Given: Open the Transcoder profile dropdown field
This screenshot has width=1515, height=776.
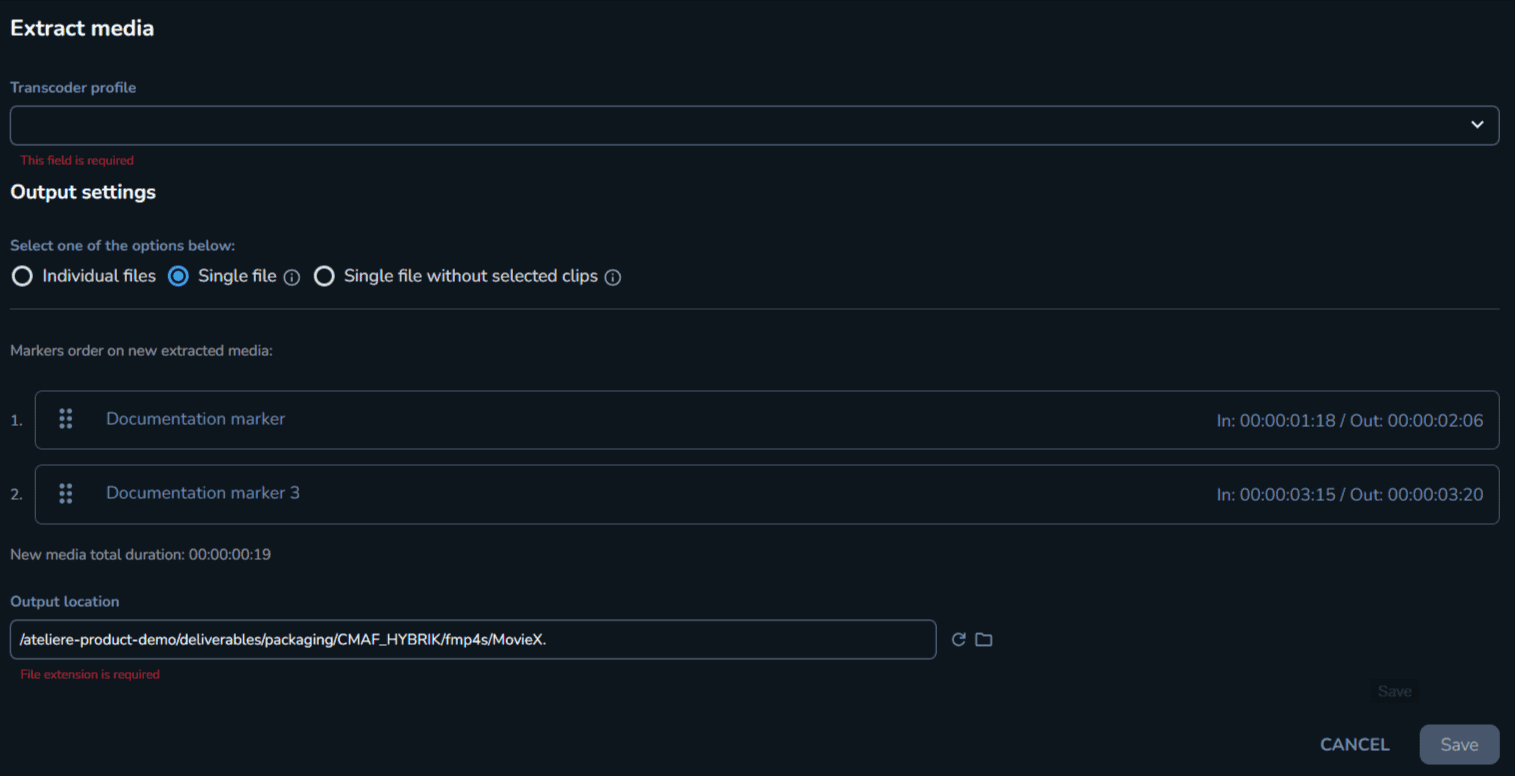Looking at the screenshot, I should (740, 125).
